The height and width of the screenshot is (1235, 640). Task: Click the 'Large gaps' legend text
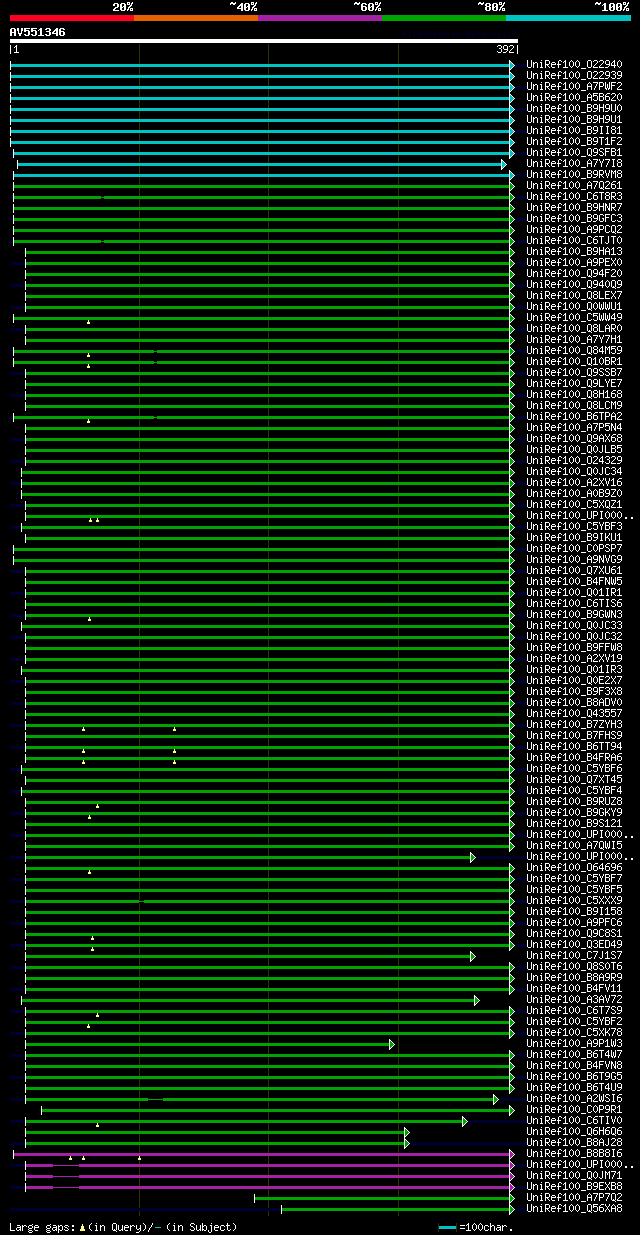tap(123, 1227)
